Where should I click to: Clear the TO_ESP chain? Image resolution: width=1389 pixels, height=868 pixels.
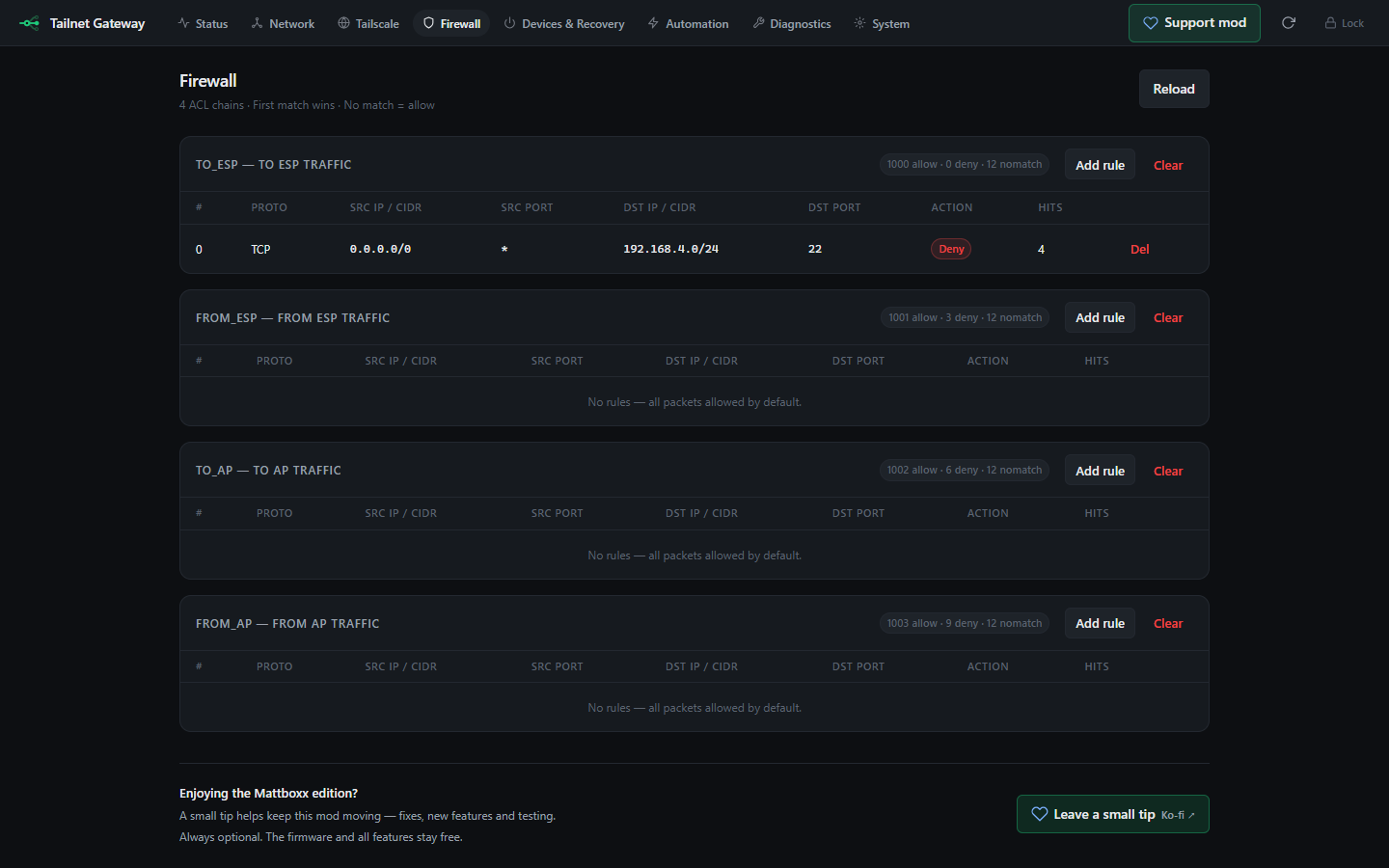point(1168,165)
